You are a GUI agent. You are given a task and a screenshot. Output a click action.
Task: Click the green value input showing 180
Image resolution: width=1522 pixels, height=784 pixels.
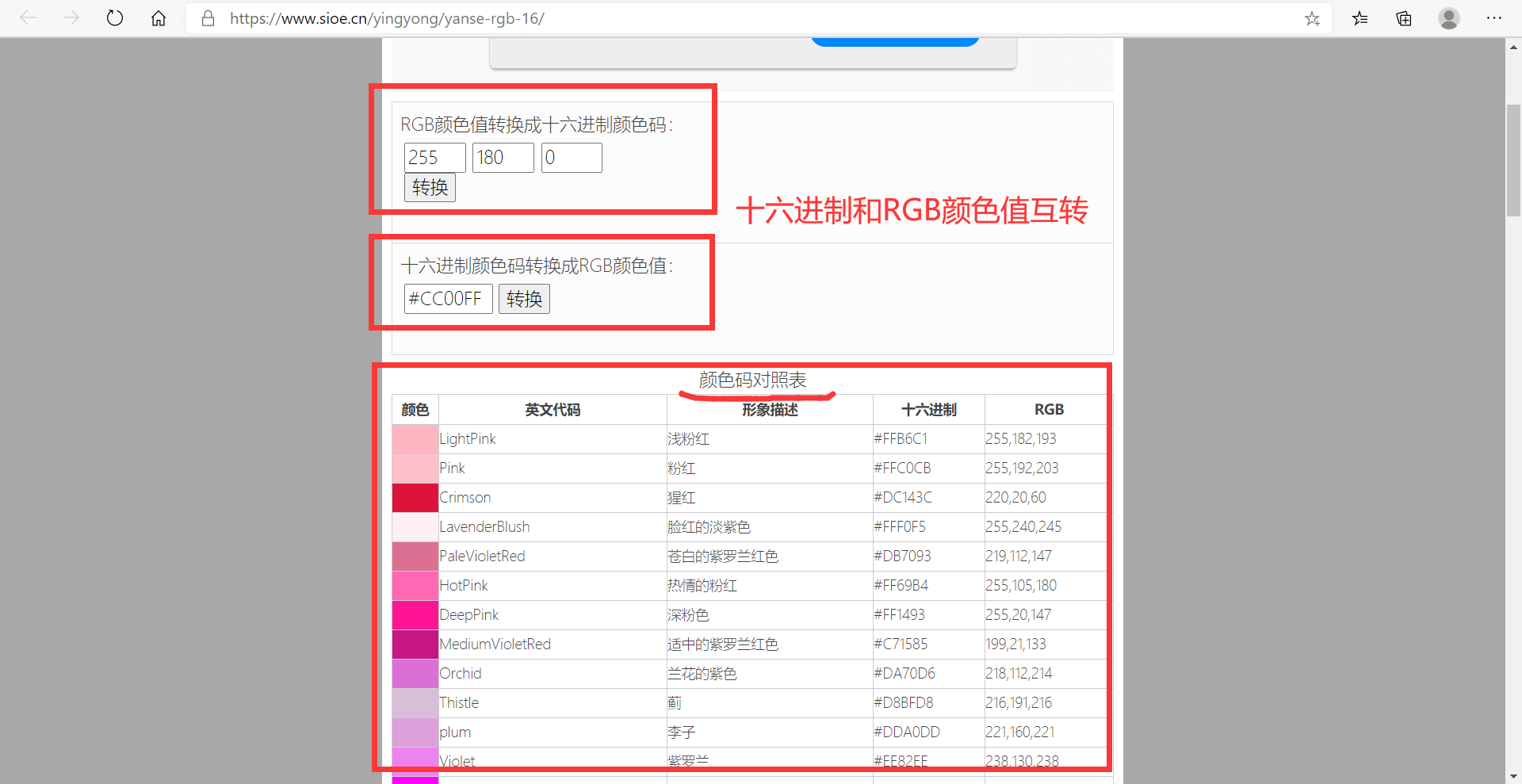click(x=503, y=158)
